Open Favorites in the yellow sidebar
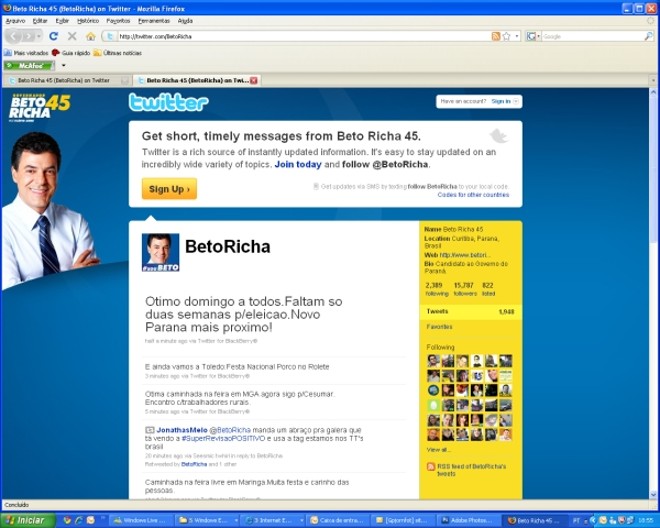This screenshot has height=528, width=660. [x=440, y=327]
